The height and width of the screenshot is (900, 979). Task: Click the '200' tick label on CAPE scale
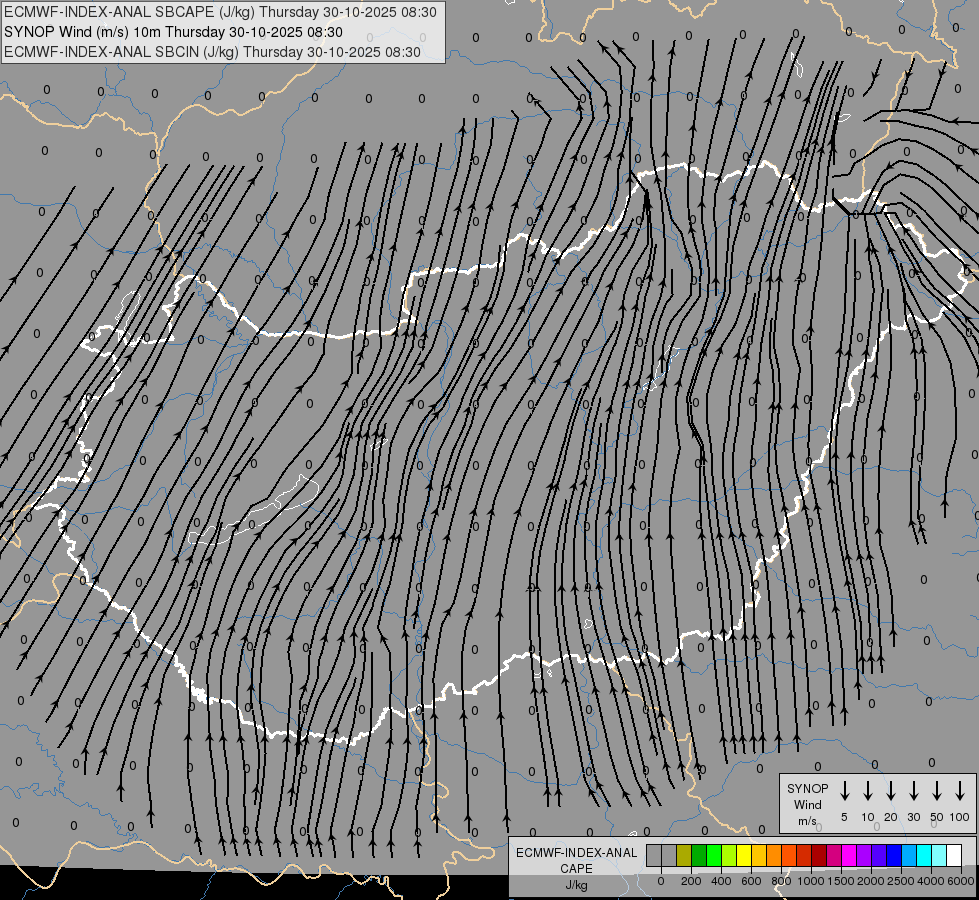coord(691,881)
